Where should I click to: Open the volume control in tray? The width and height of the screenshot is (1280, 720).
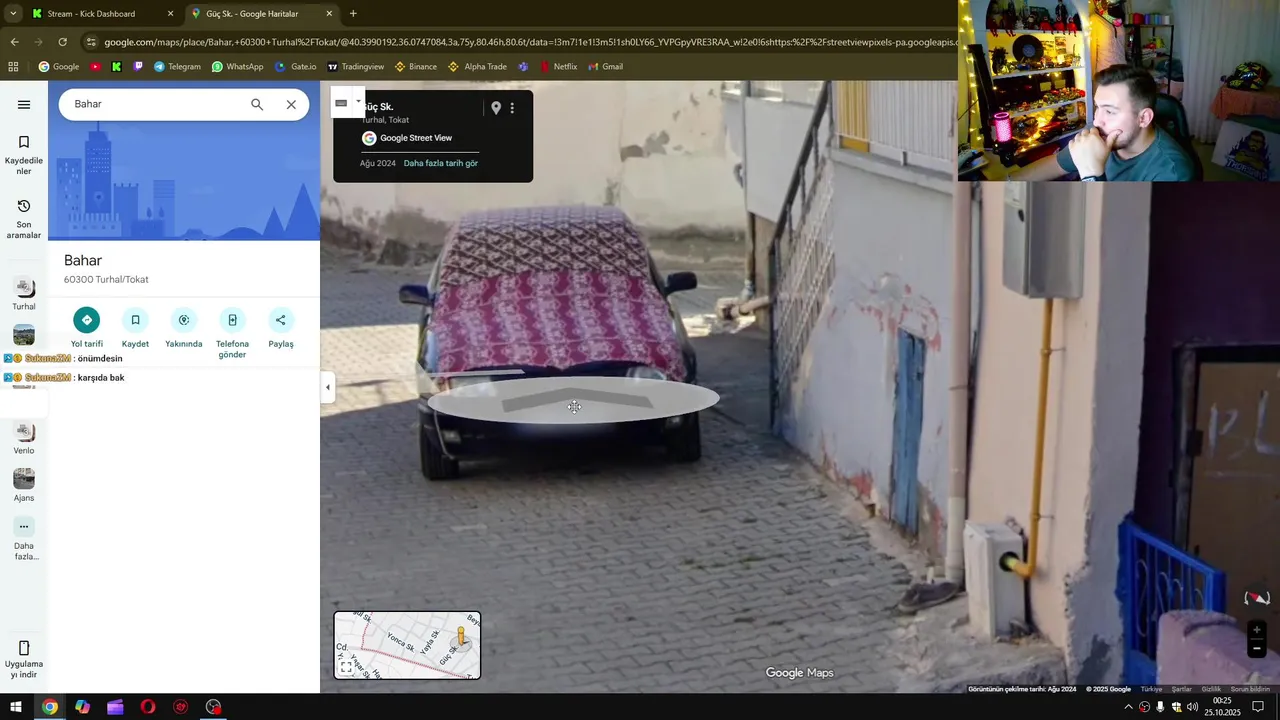coord(1193,707)
